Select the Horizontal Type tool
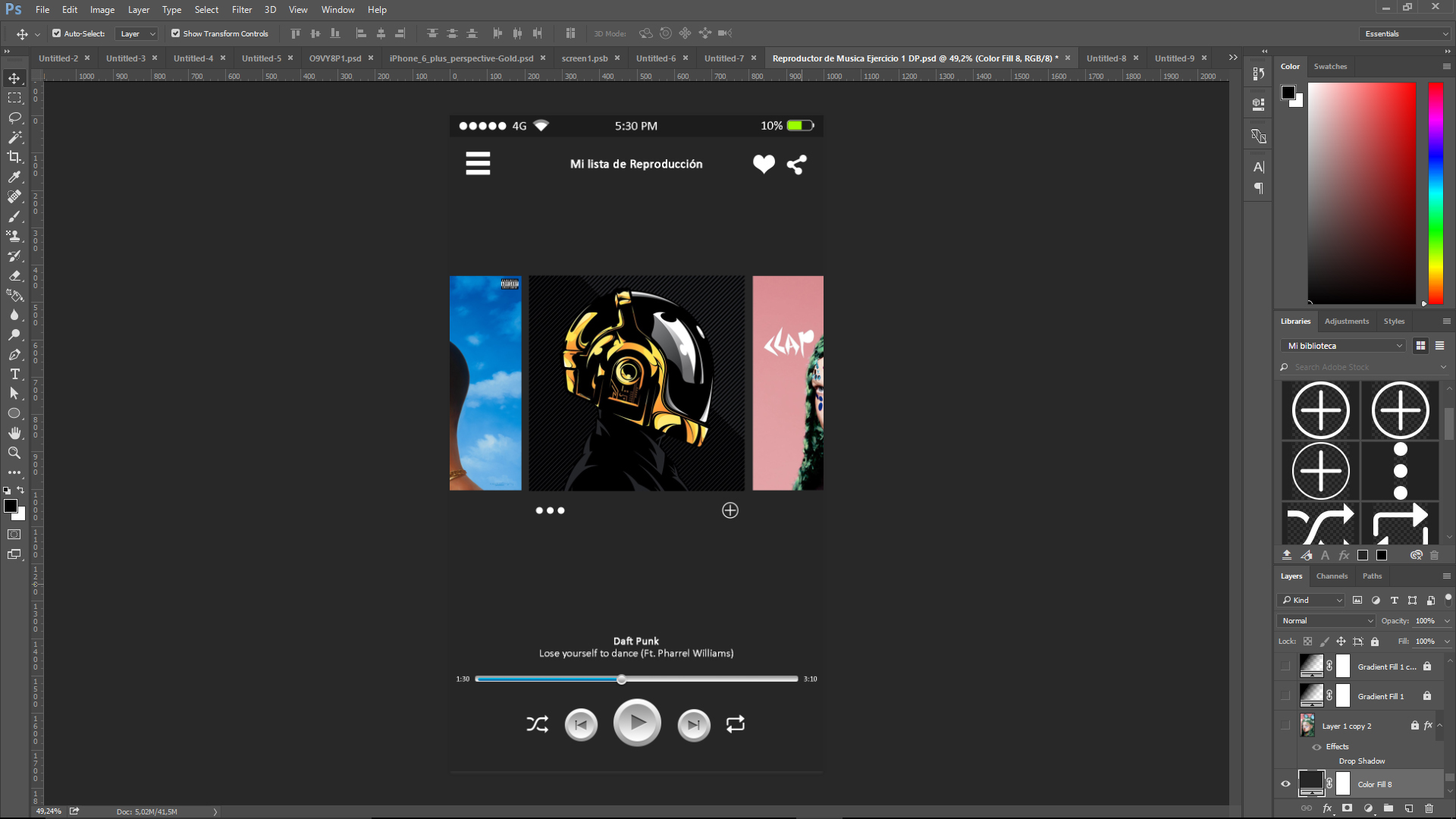The height and width of the screenshot is (819, 1456). pyautogui.click(x=14, y=374)
